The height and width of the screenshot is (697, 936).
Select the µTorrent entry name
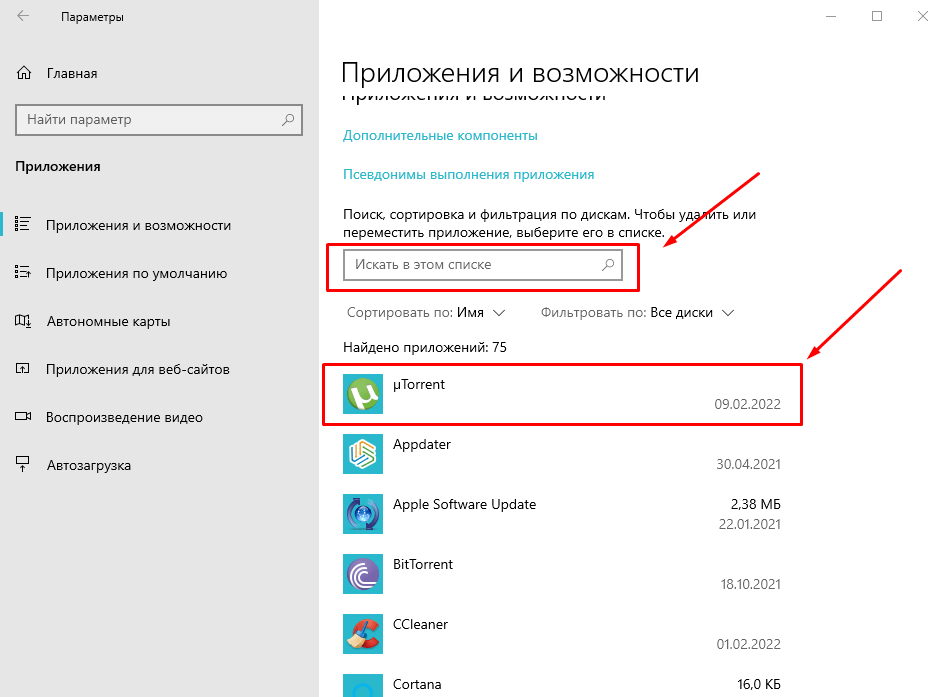(418, 384)
